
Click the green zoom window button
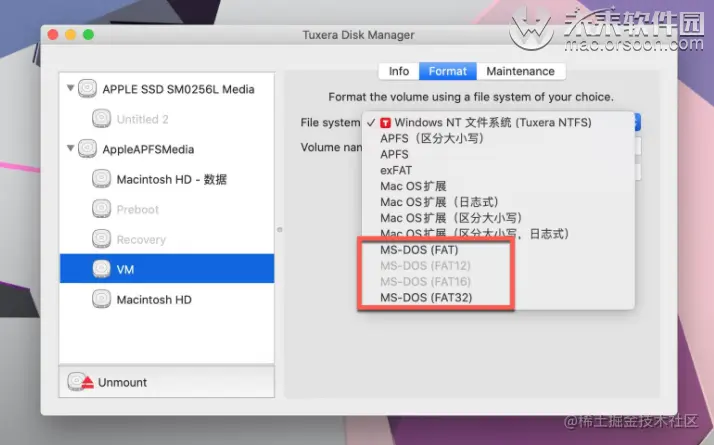(x=88, y=35)
